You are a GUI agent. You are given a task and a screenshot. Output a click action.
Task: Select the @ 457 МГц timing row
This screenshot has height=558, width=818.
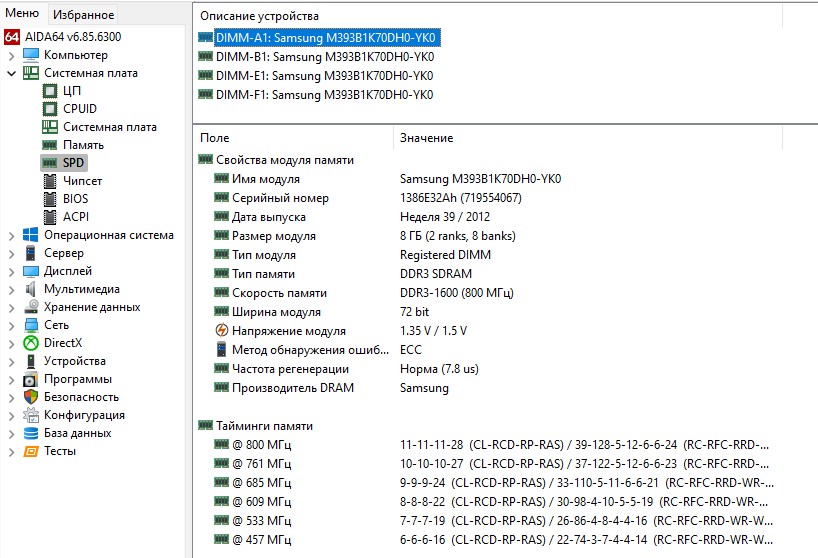(x=494, y=540)
